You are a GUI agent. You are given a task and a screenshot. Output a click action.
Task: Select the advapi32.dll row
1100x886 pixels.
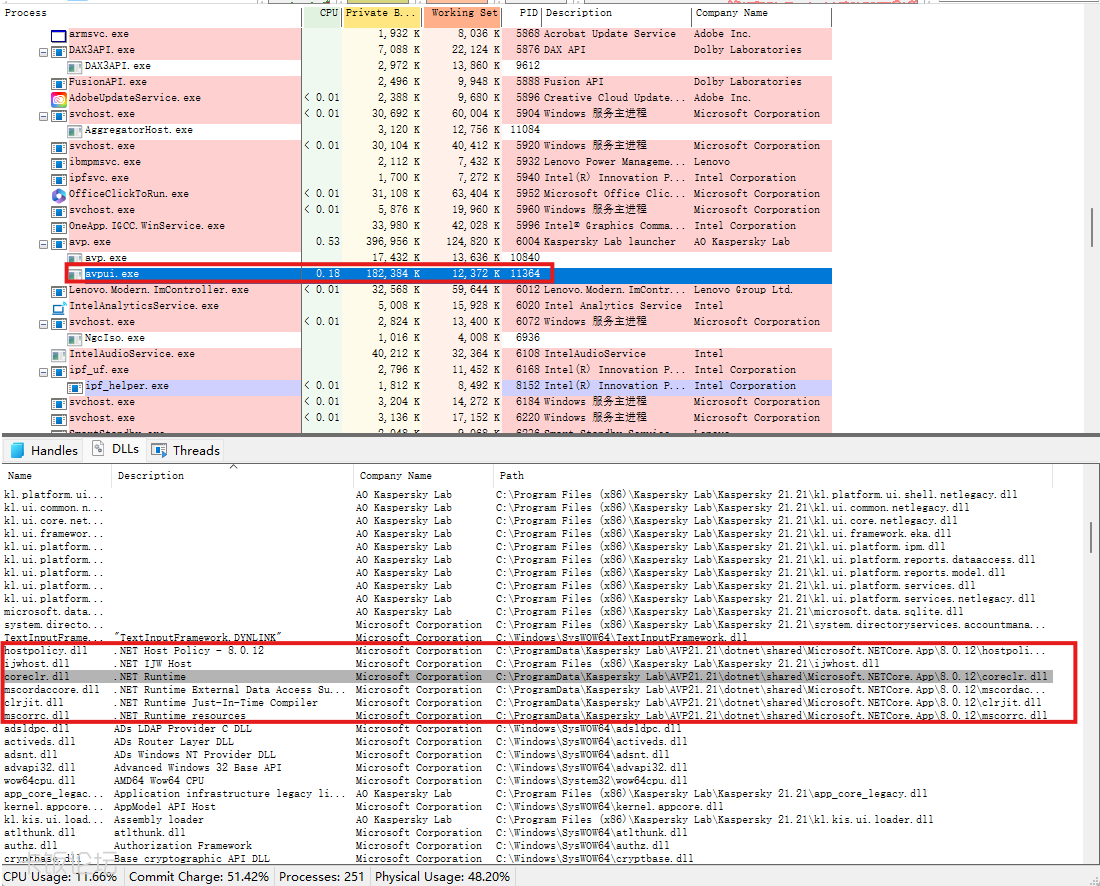pos(526,768)
